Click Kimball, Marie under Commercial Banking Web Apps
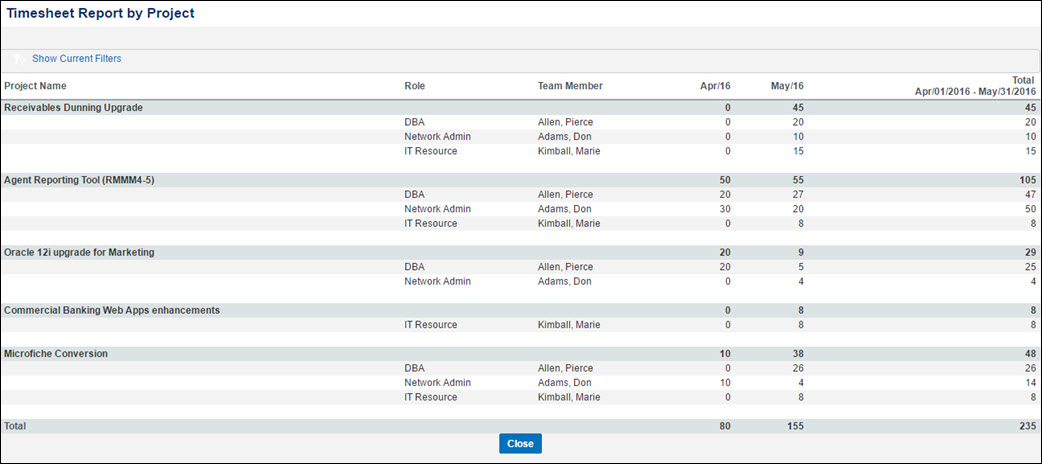The width and height of the screenshot is (1042, 464). pos(569,325)
